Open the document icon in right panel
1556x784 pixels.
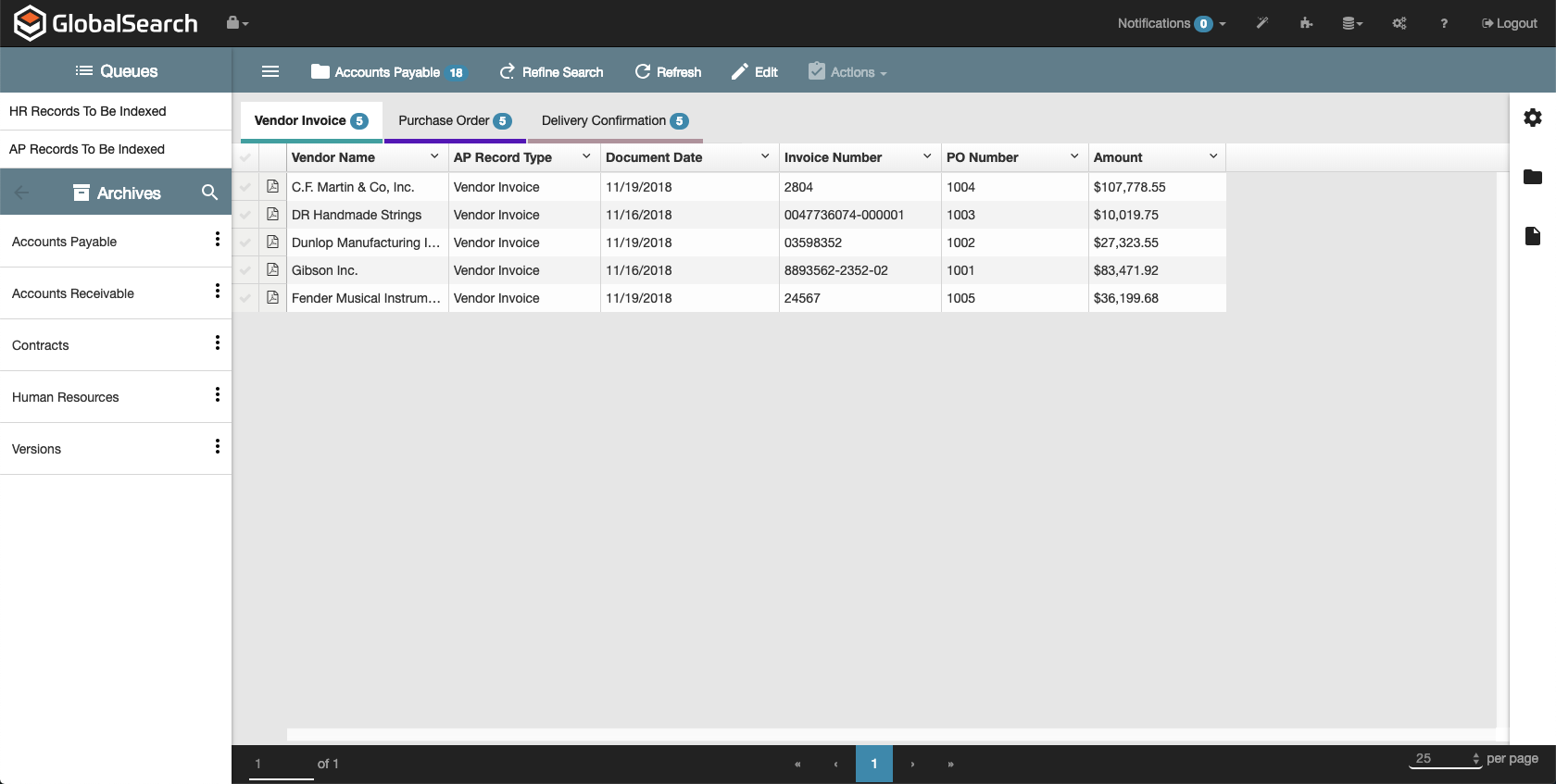click(x=1533, y=236)
